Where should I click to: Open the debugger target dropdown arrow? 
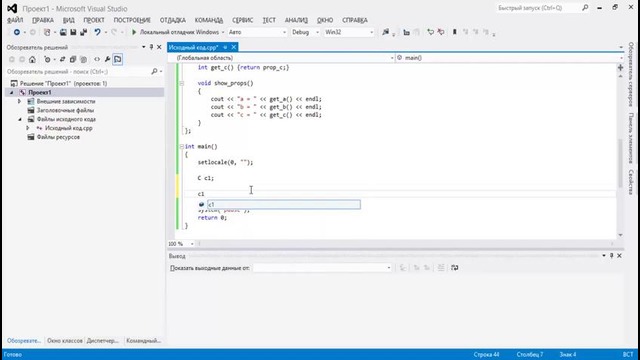coord(223,32)
